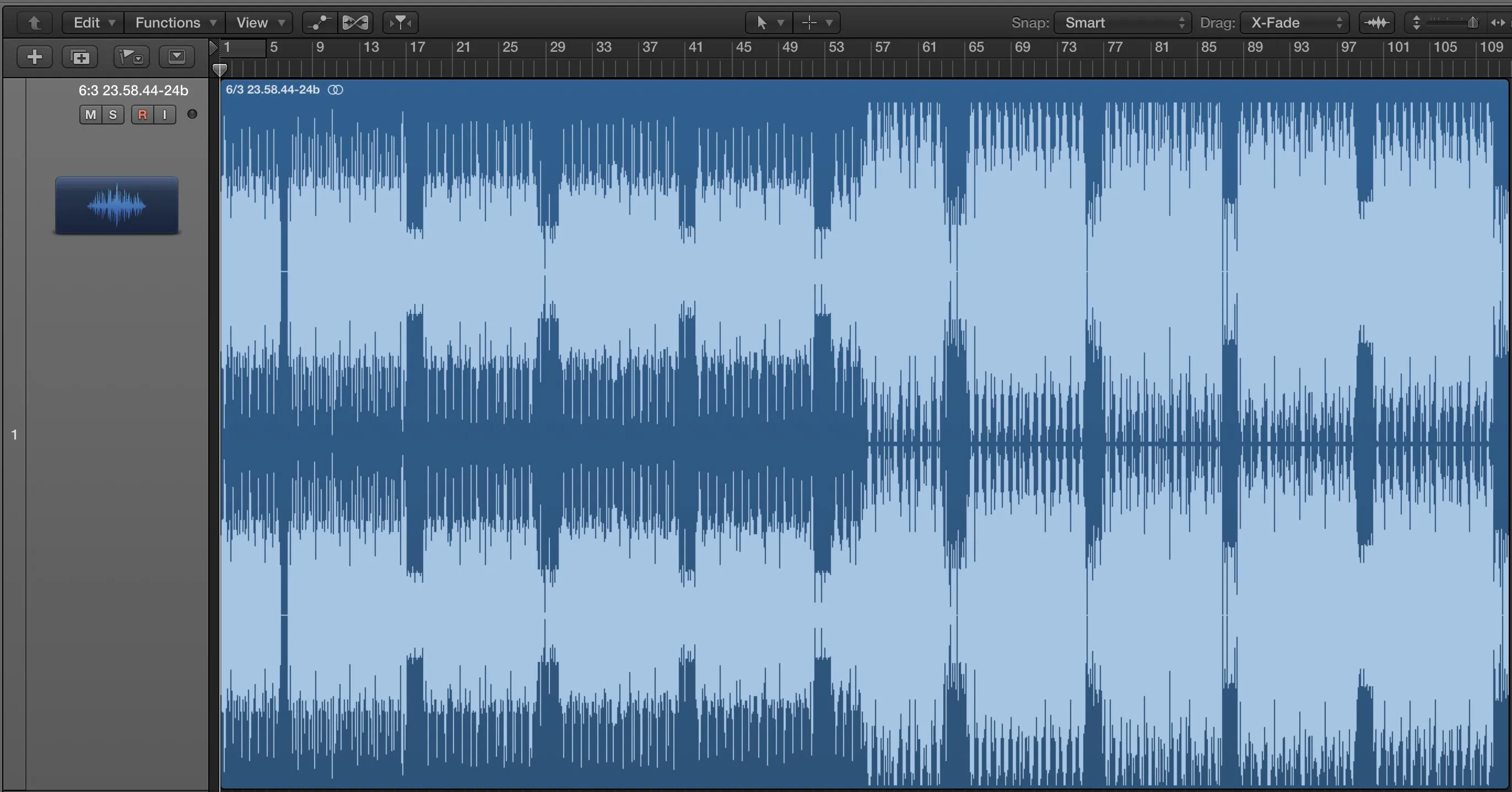The image size is (1512, 792).
Task: Toggle record enable R button
Action: (142, 115)
